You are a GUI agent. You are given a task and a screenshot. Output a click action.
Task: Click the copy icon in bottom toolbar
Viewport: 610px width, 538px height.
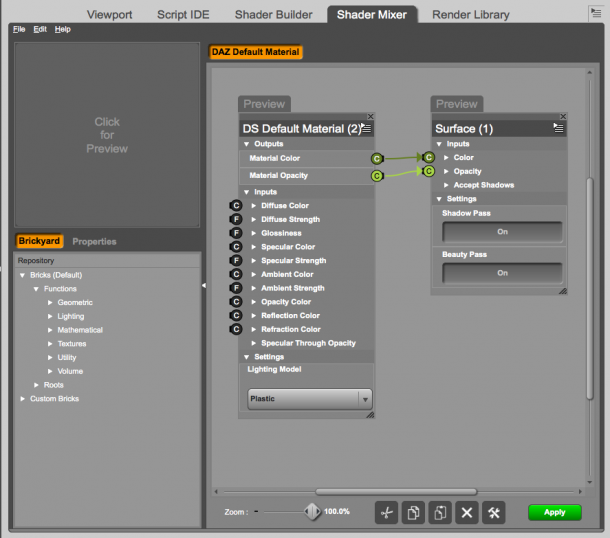click(413, 513)
